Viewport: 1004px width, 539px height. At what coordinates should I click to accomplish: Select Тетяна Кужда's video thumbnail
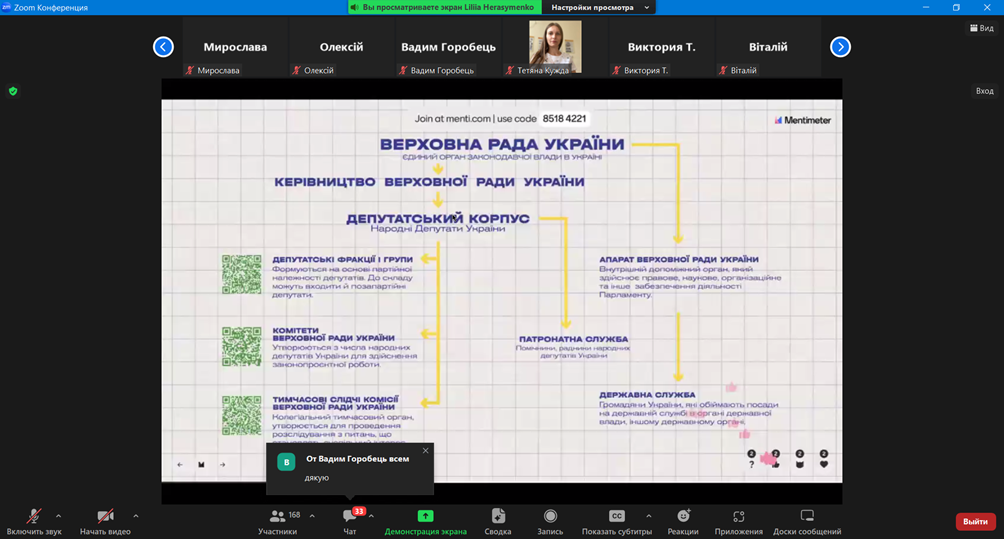(x=555, y=47)
